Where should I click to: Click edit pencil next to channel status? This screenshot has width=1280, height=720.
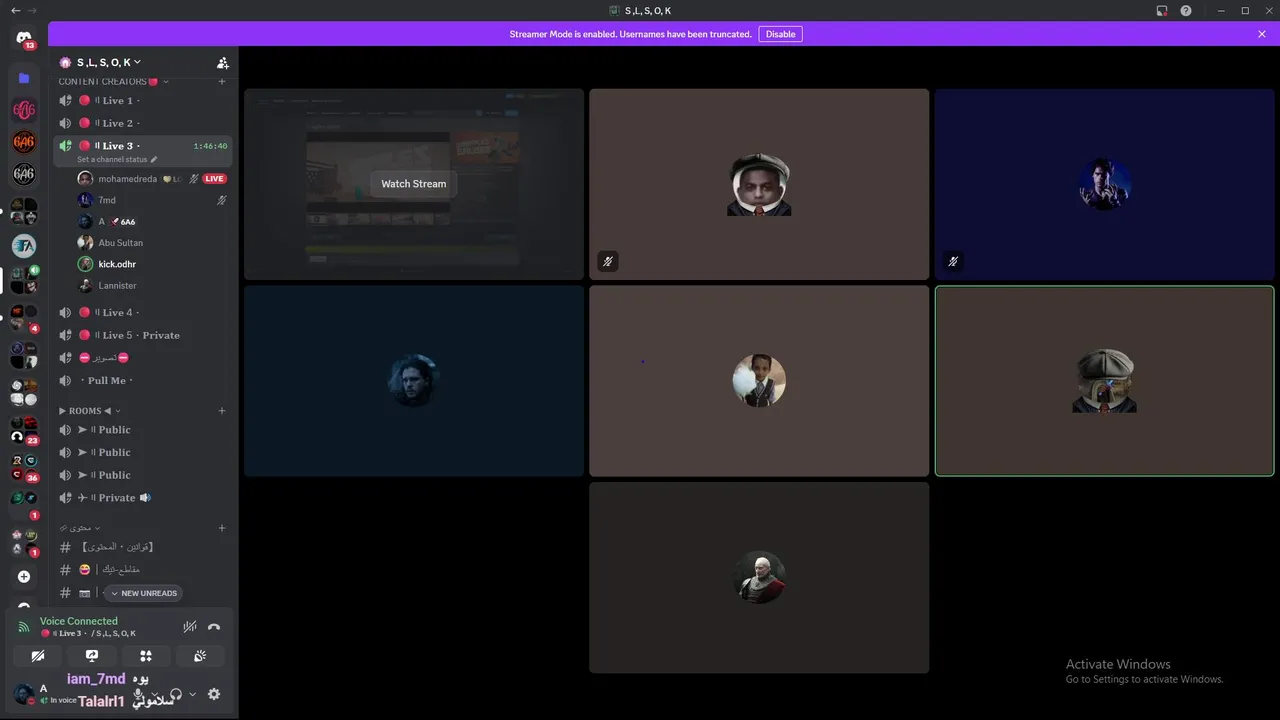coord(154,160)
